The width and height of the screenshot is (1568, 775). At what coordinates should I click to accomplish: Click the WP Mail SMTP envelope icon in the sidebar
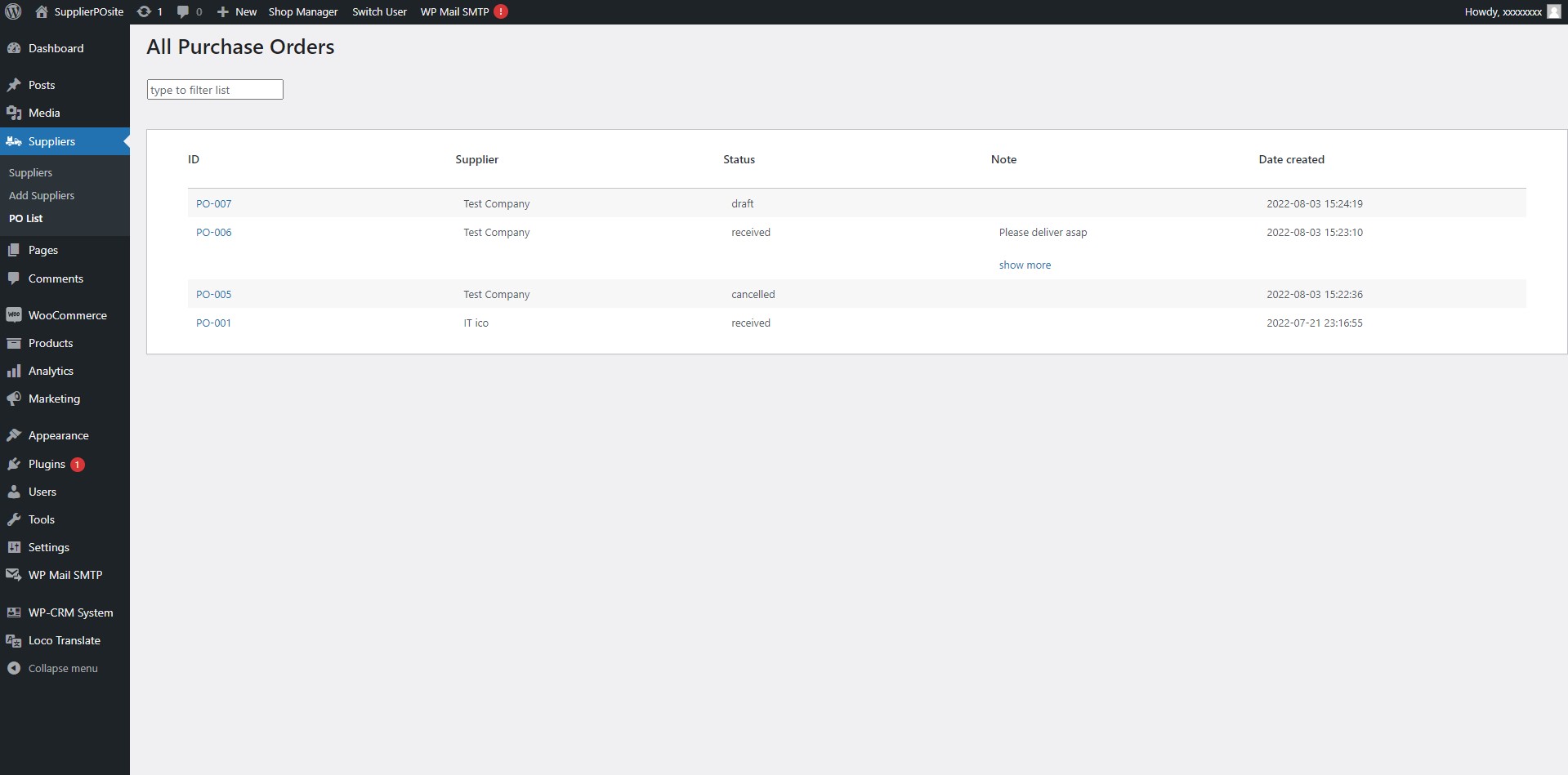[14, 575]
